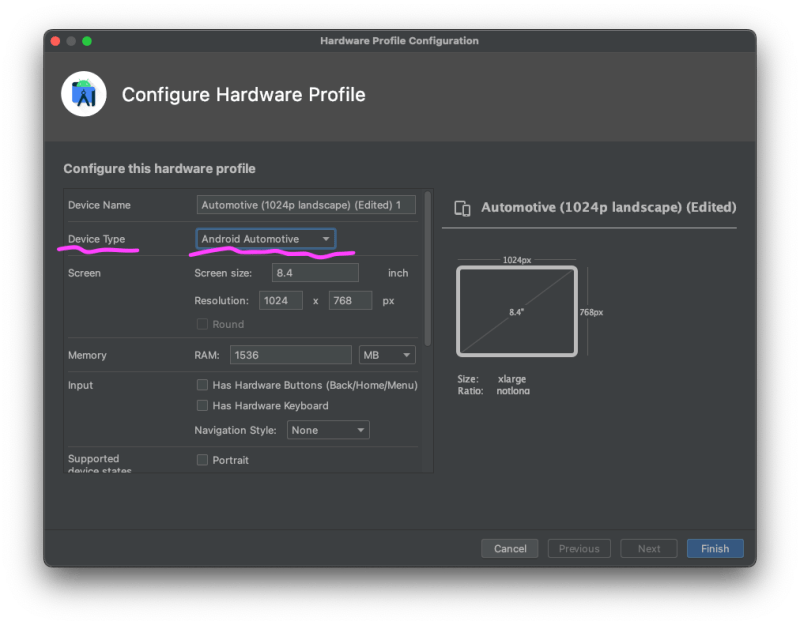Image resolution: width=800 pixels, height=625 pixels.
Task: Enable Has Hardware Keyboard checkbox
Action: [x=203, y=406]
